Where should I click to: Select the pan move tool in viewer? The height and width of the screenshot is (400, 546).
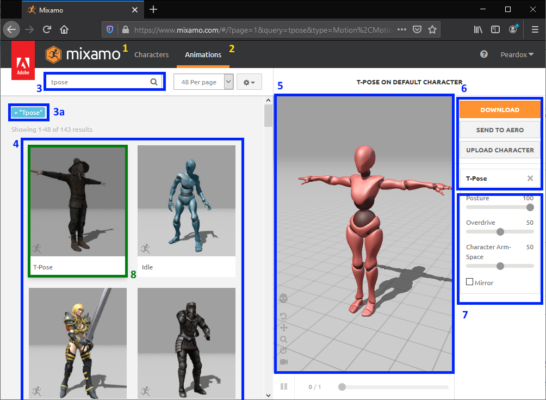tap(283, 328)
